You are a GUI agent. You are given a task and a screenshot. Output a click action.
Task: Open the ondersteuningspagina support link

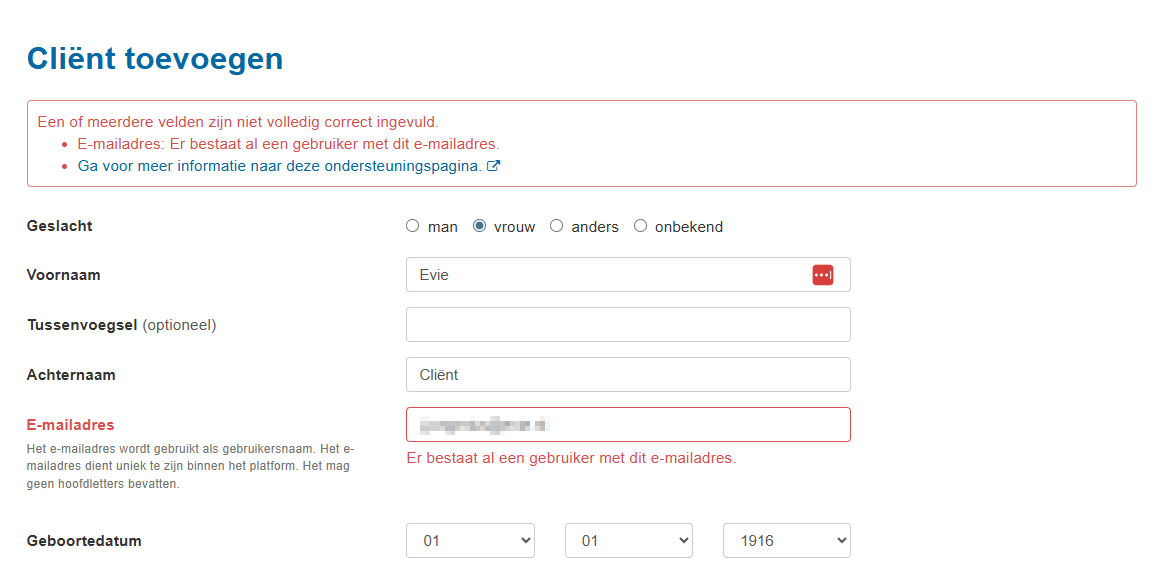point(280,166)
